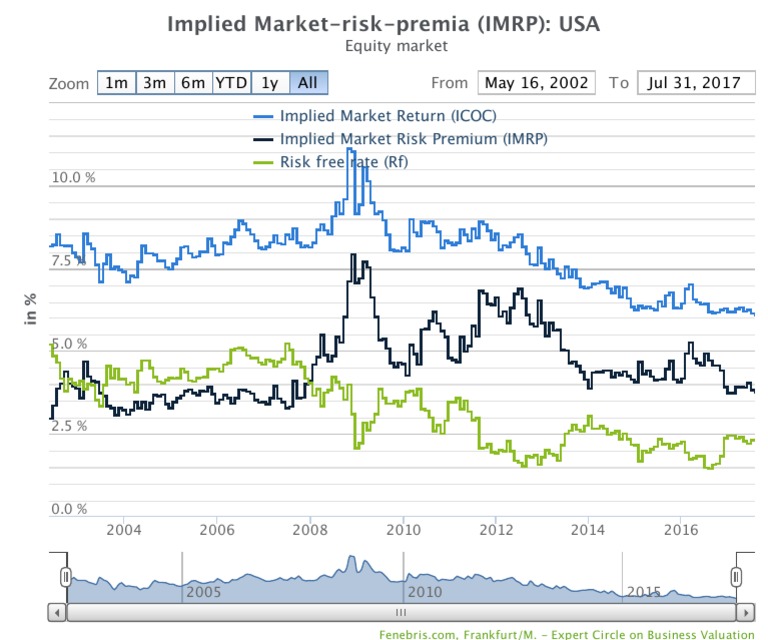Image resolution: width=768 pixels, height=640 pixels.
Task: Click the To date field
Action: [696, 83]
